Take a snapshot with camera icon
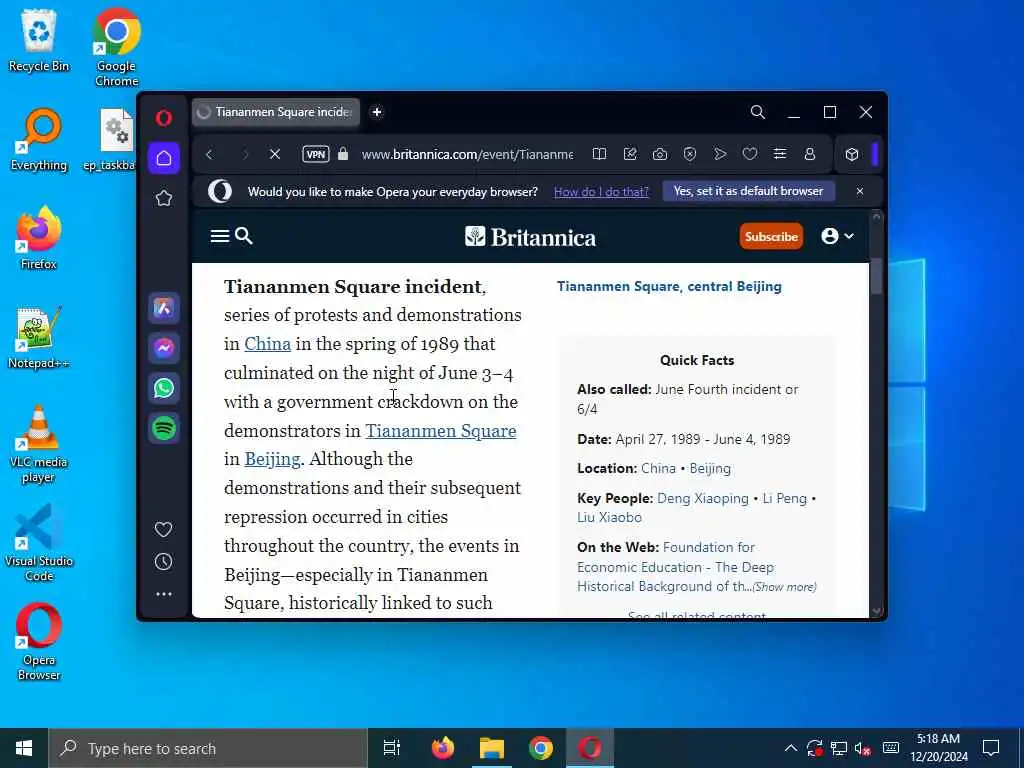Screen dimensions: 1024x768 (x=660, y=154)
